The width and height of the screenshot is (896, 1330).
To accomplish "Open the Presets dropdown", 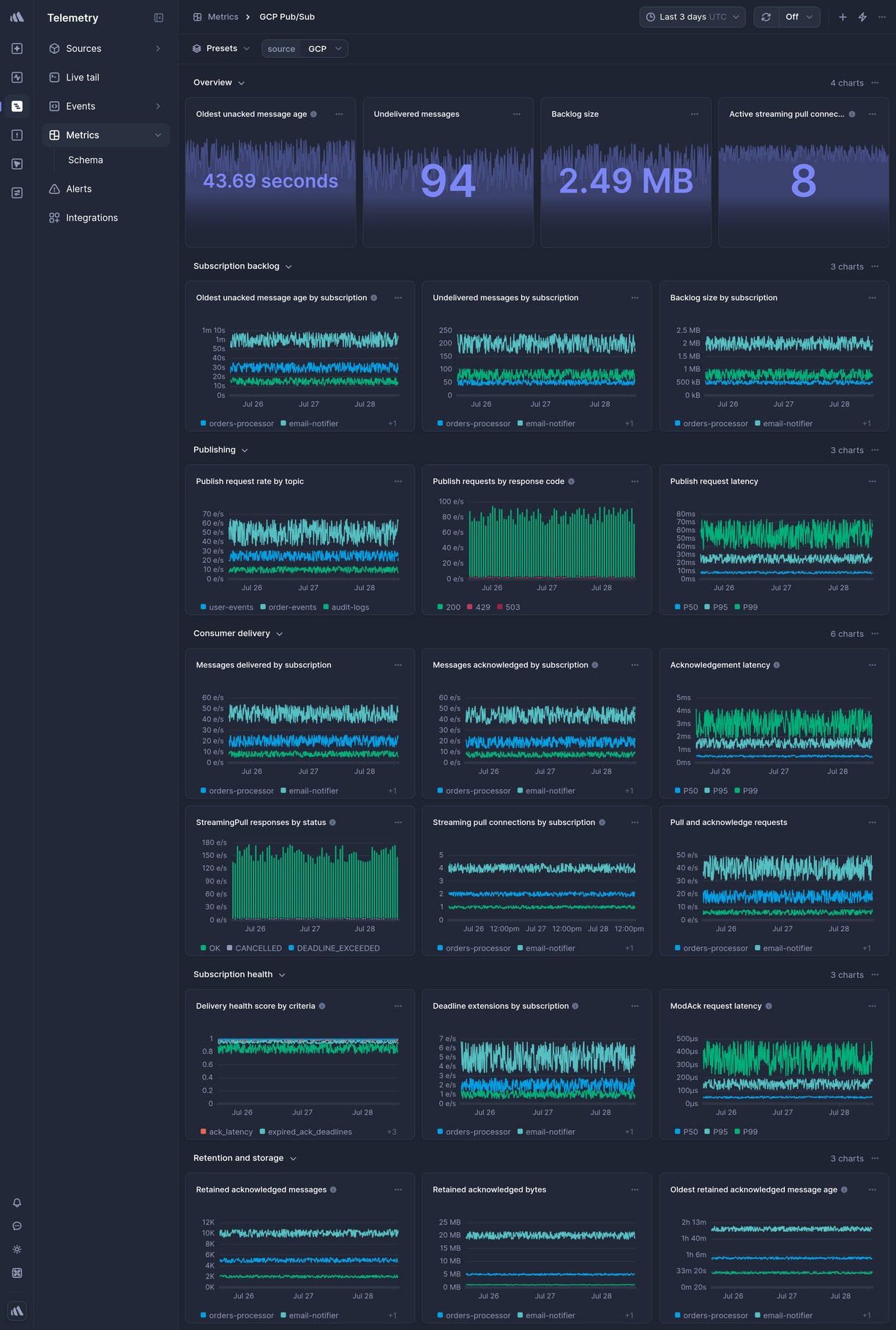I will tap(221, 48).
